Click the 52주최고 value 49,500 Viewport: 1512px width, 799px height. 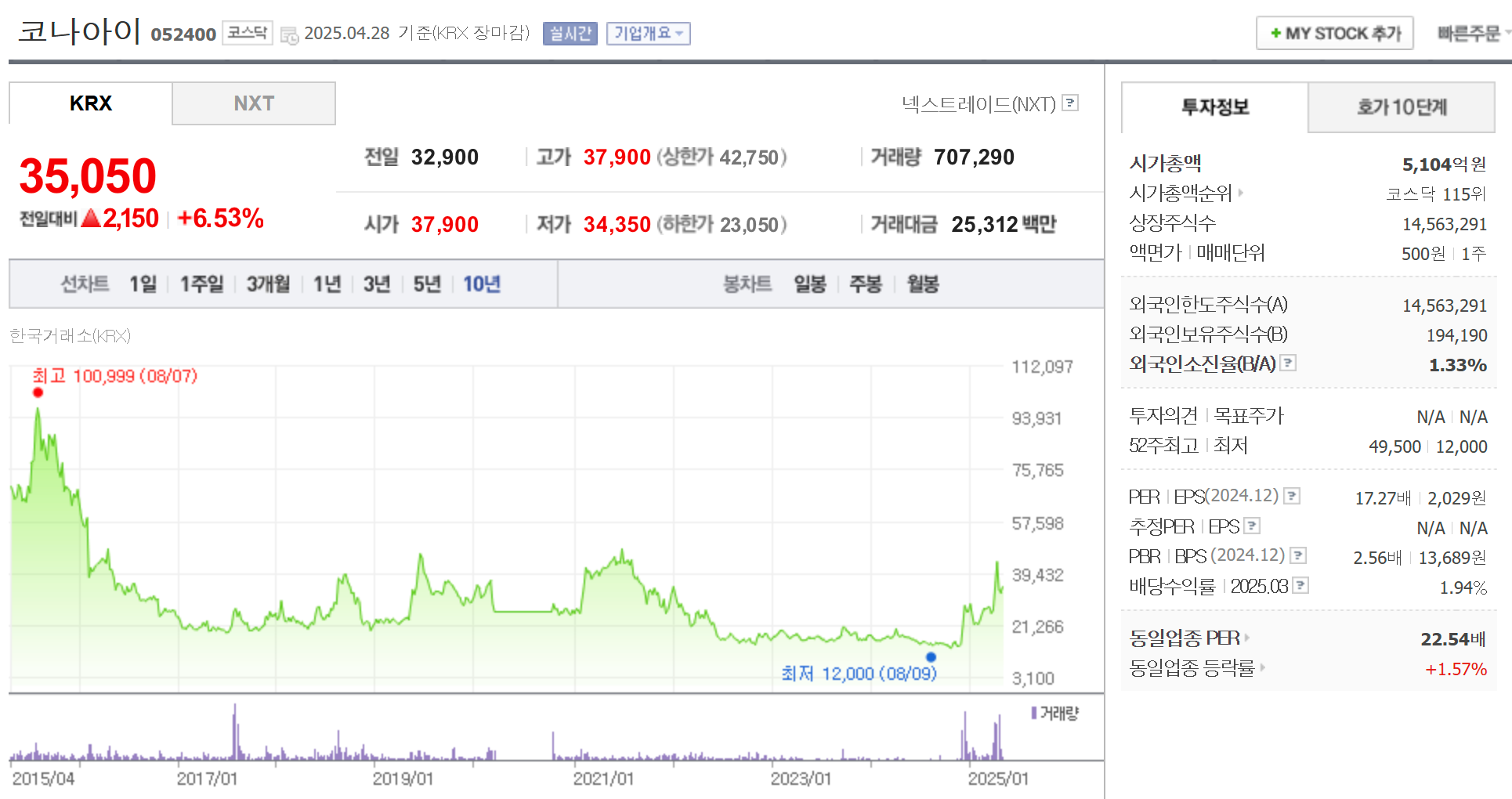1394,446
